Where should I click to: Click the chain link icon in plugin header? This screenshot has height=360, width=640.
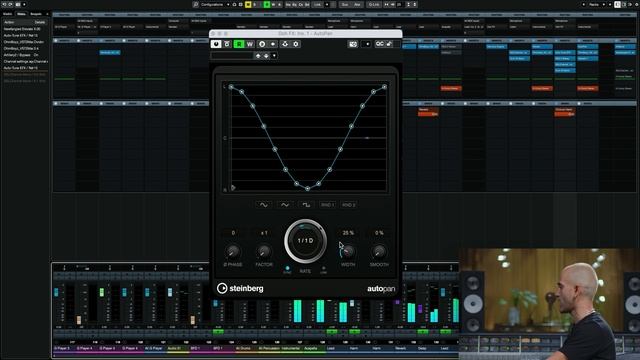click(380, 44)
